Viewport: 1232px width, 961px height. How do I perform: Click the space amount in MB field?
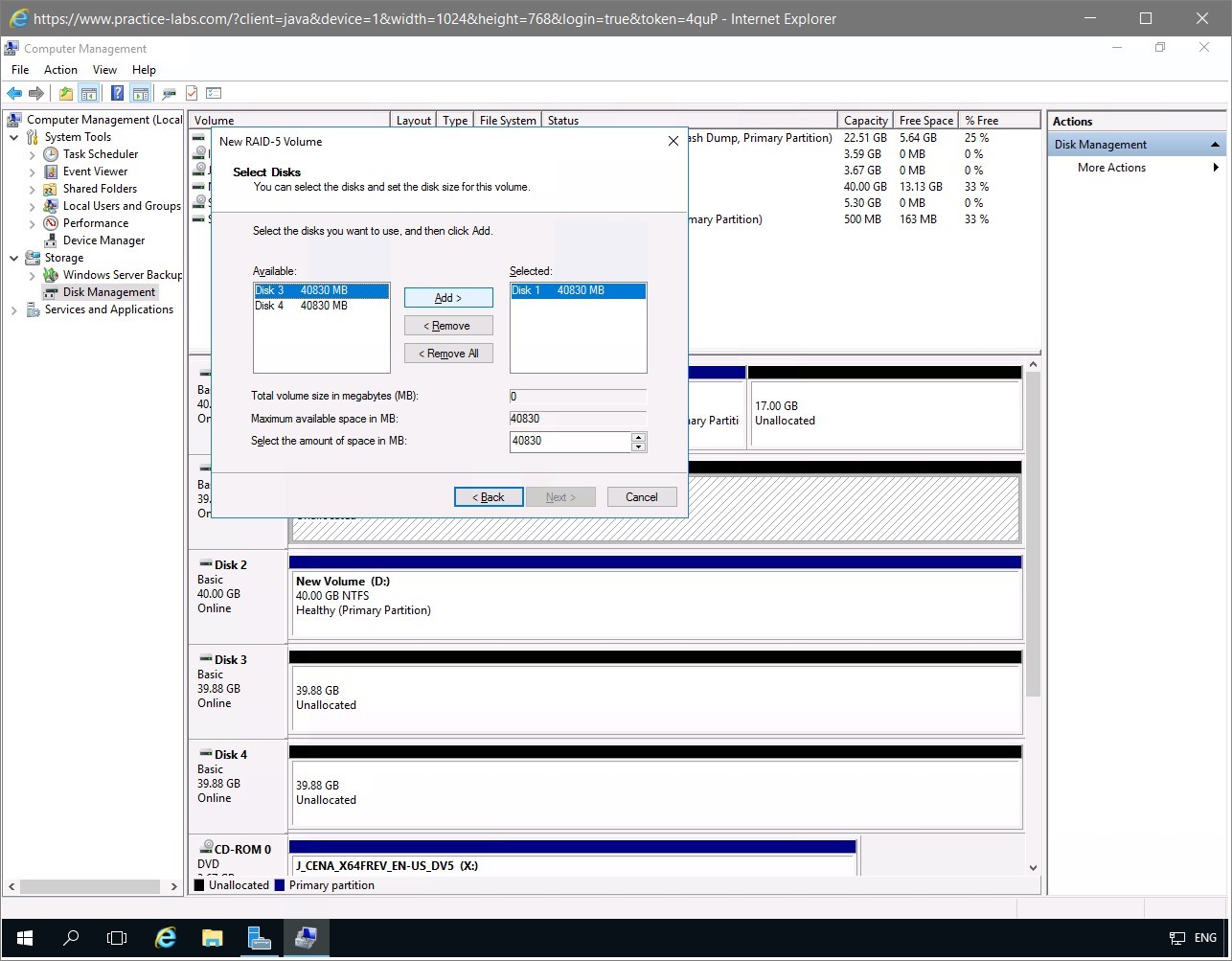569,441
